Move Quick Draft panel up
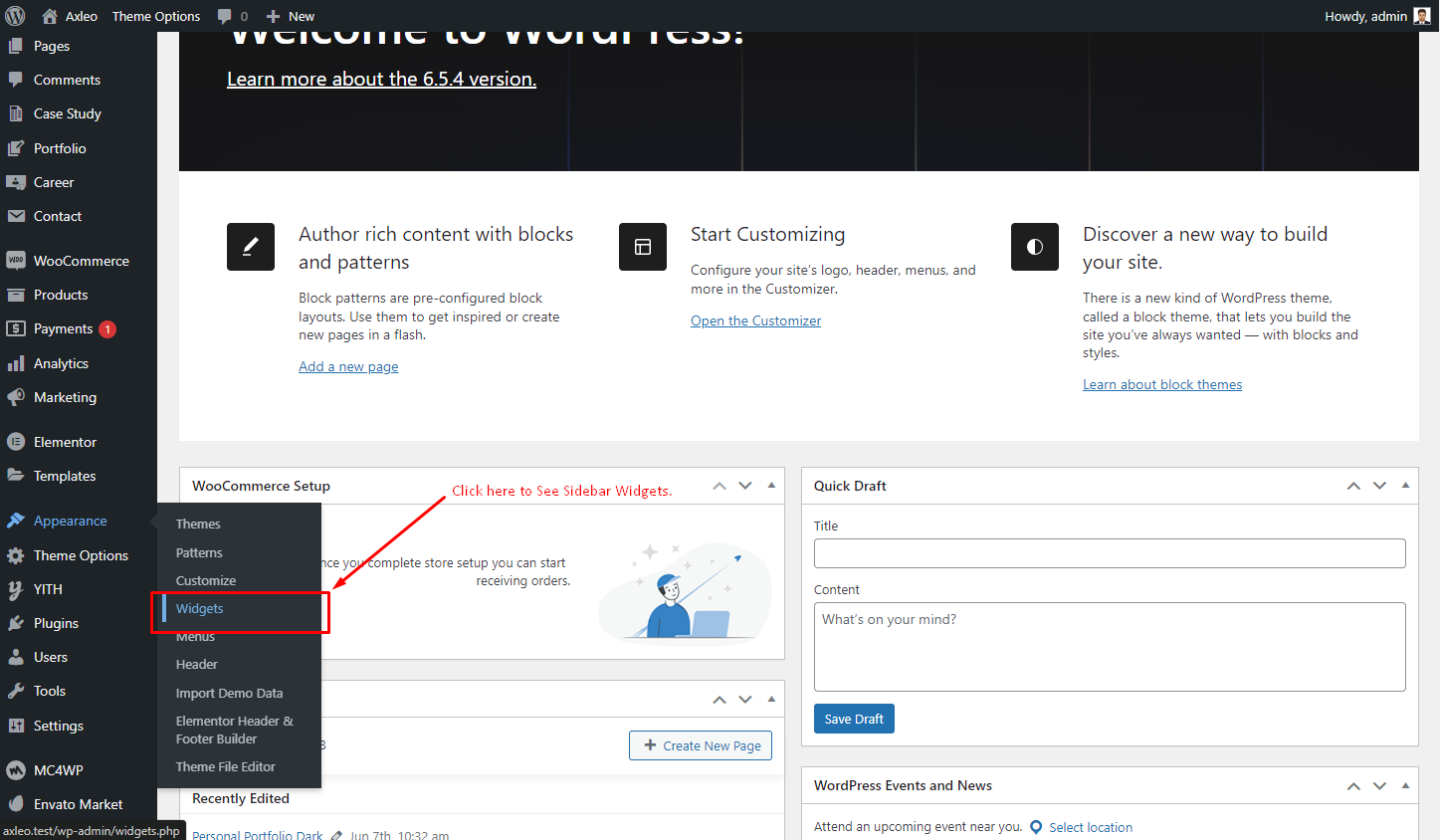1440x840 pixels. pos(1353,486)
